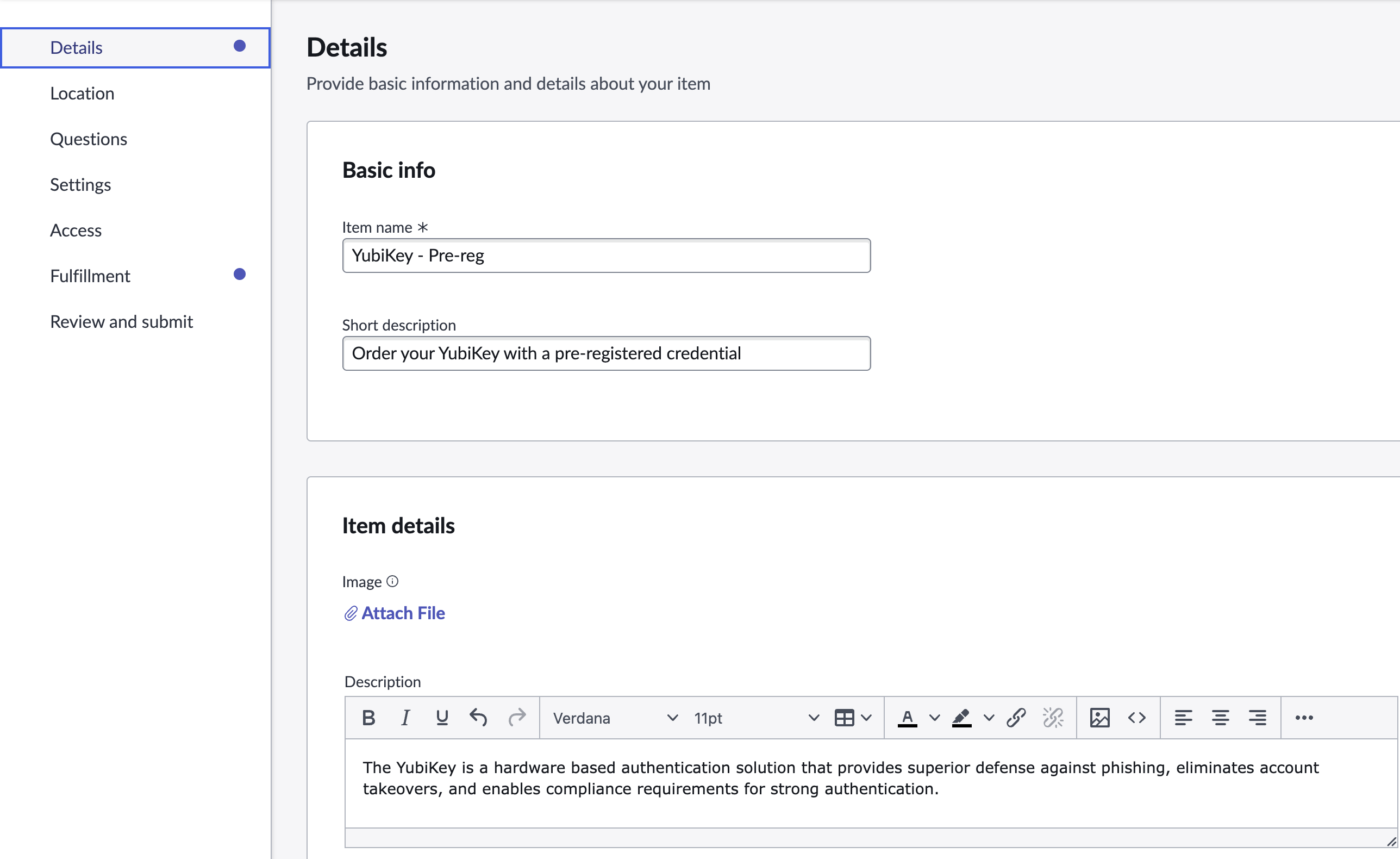The width and height of the screenshot is (1400, 859).
Task: Go to Review and submit section
Action: [x=135, y=322]
